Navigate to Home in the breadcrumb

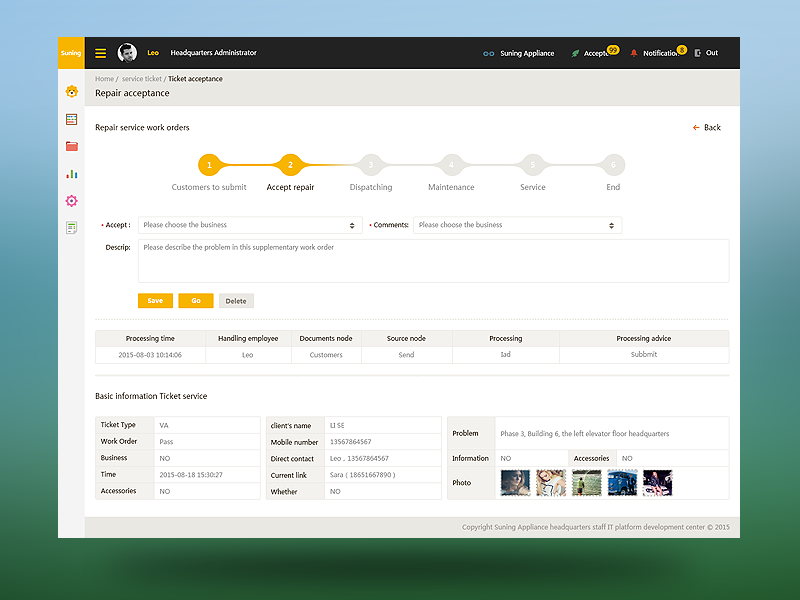coord(104,78)
